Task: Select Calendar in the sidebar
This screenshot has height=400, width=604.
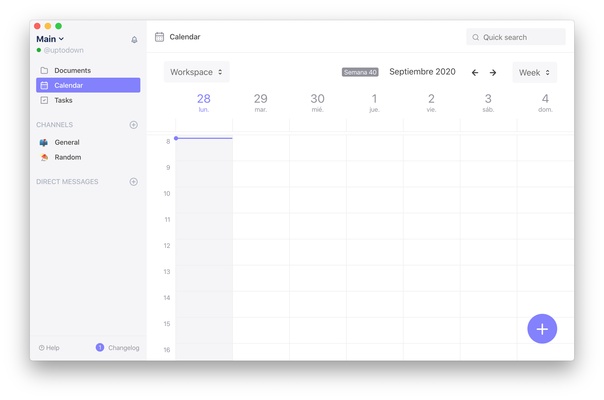Action: [88, 85]
